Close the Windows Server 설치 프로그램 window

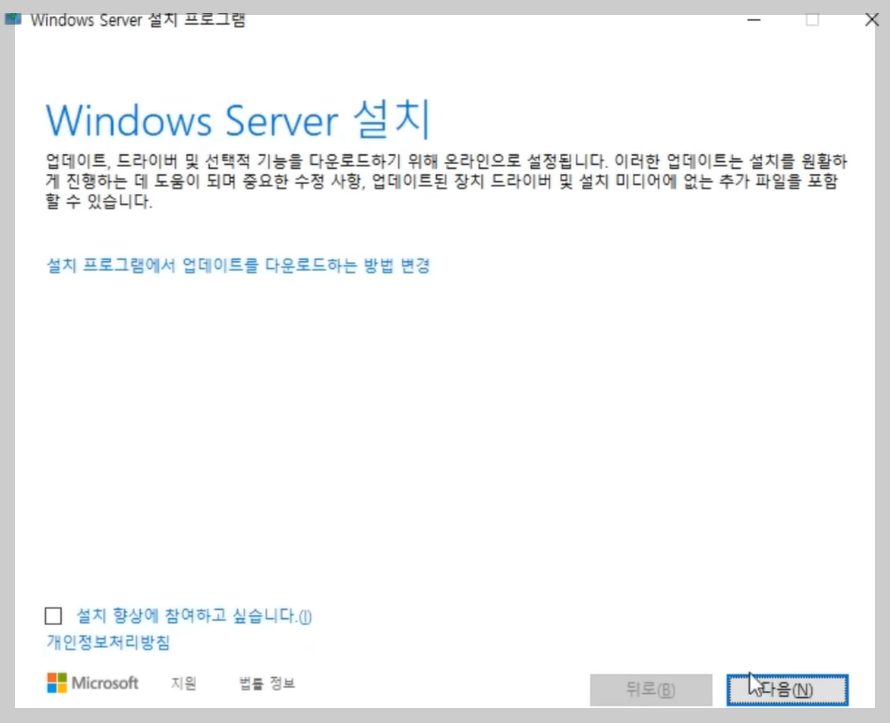(x=872, y=20)
